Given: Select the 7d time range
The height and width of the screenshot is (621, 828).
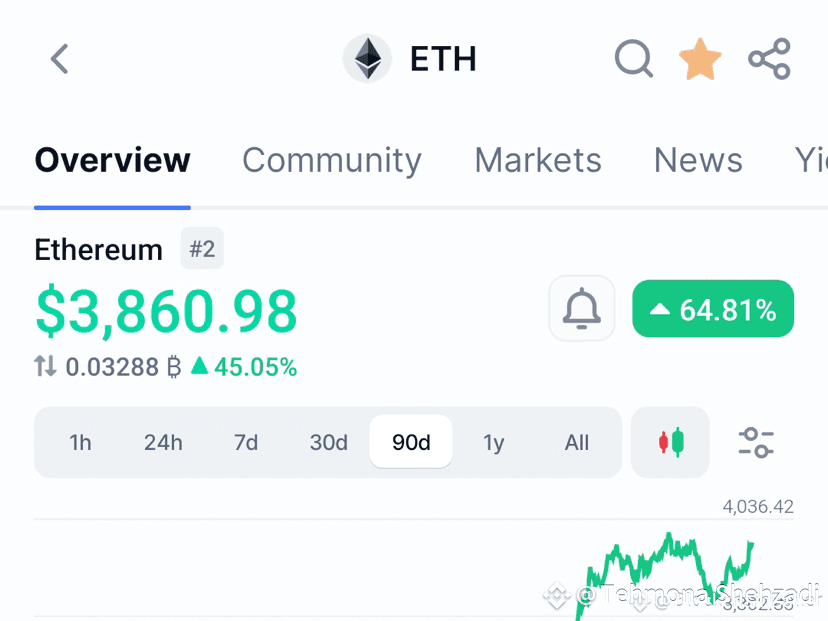Looking at the screenshot, I should point(246,443).
